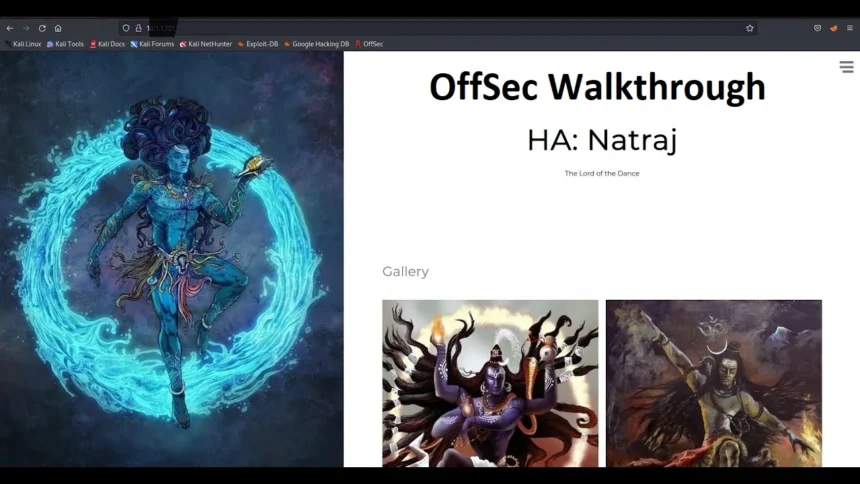Reload the current page
Screen dimensions: 860x484
pos(42,28)
